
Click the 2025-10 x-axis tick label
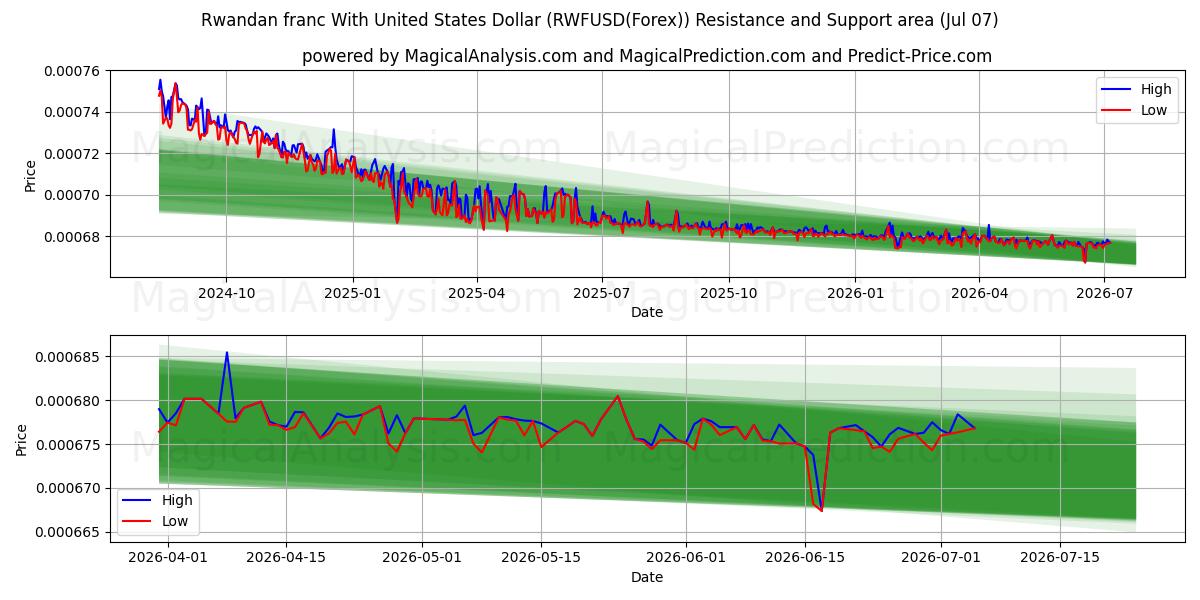[728, 293]
